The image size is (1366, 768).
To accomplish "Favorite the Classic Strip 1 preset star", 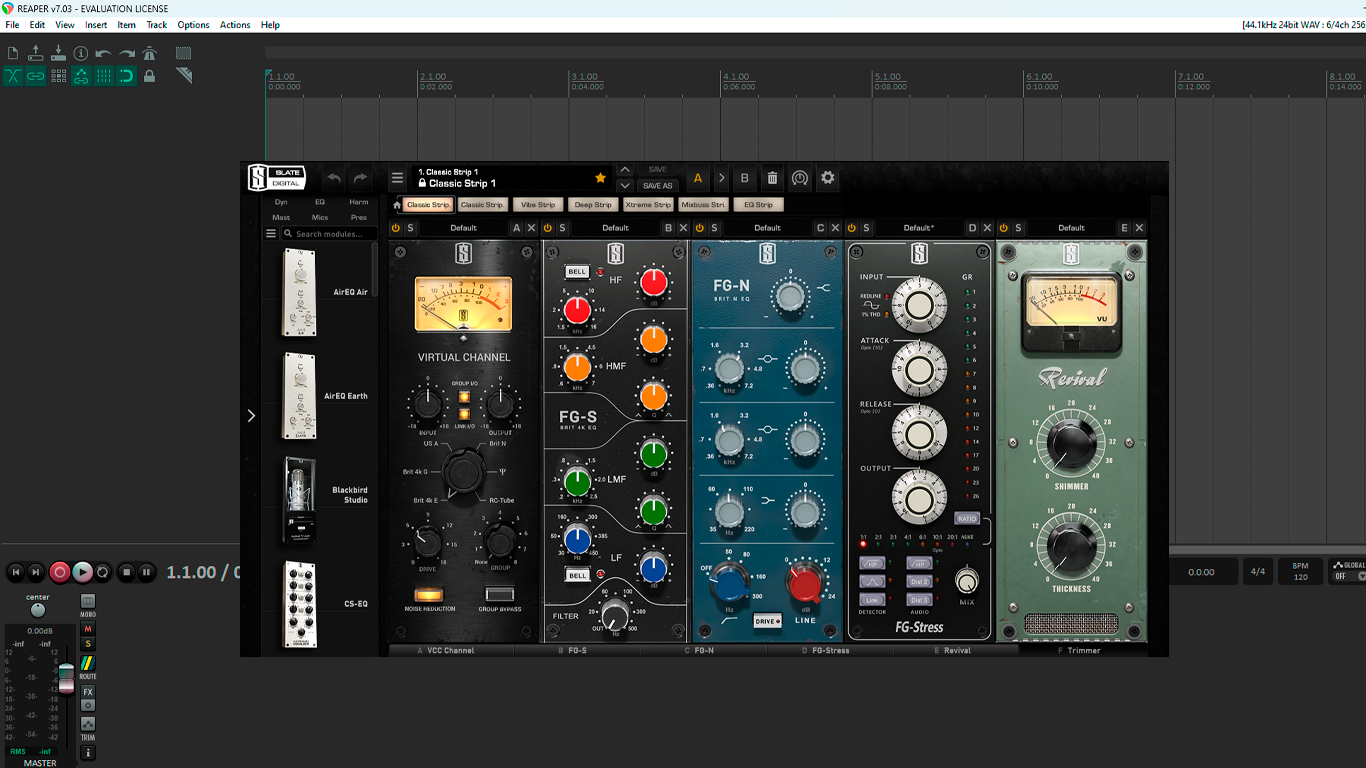I will pyautogui.click(x=600, y=178).
